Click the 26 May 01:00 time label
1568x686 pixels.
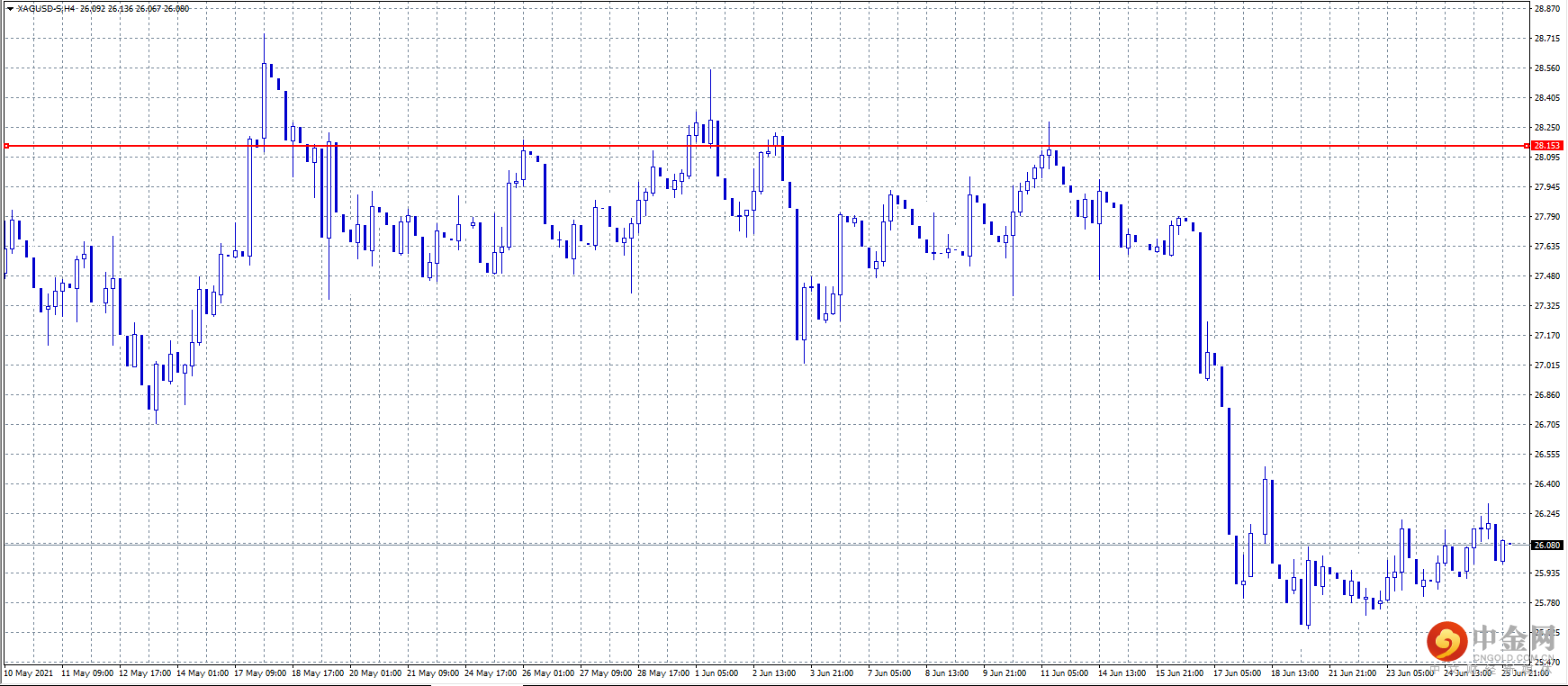(548, 672)
